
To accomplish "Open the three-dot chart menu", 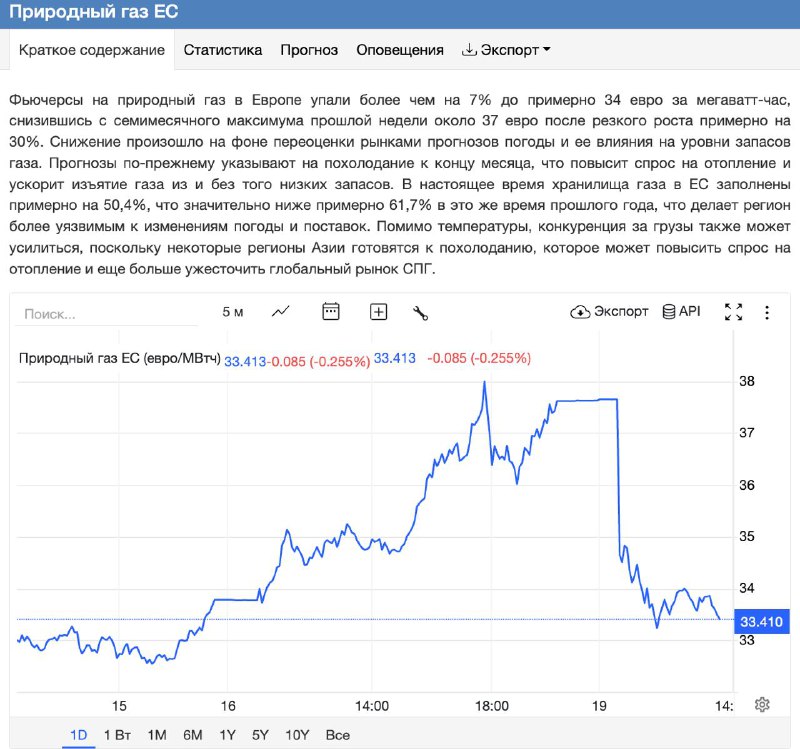I will (767, 312).
